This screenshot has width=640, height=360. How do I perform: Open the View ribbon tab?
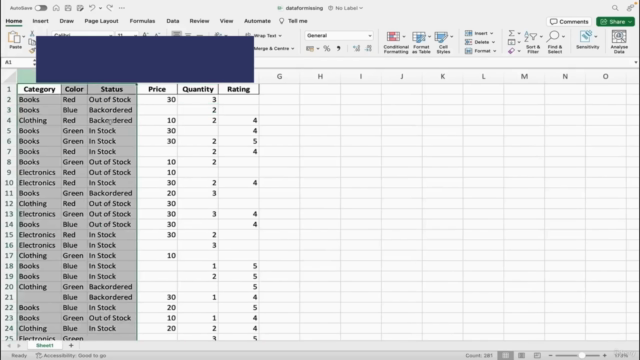(x=226, y=21)
